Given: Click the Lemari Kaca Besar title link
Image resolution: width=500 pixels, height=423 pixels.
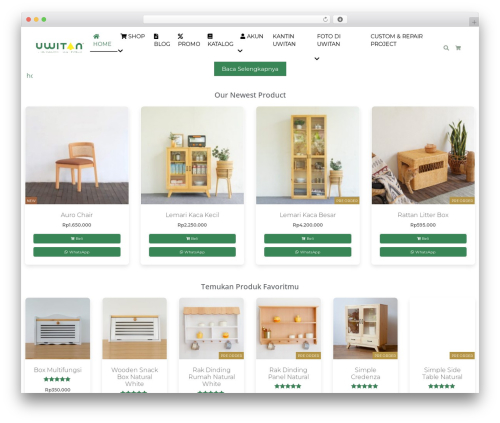Looking at the screenshot, I should 308,215.
